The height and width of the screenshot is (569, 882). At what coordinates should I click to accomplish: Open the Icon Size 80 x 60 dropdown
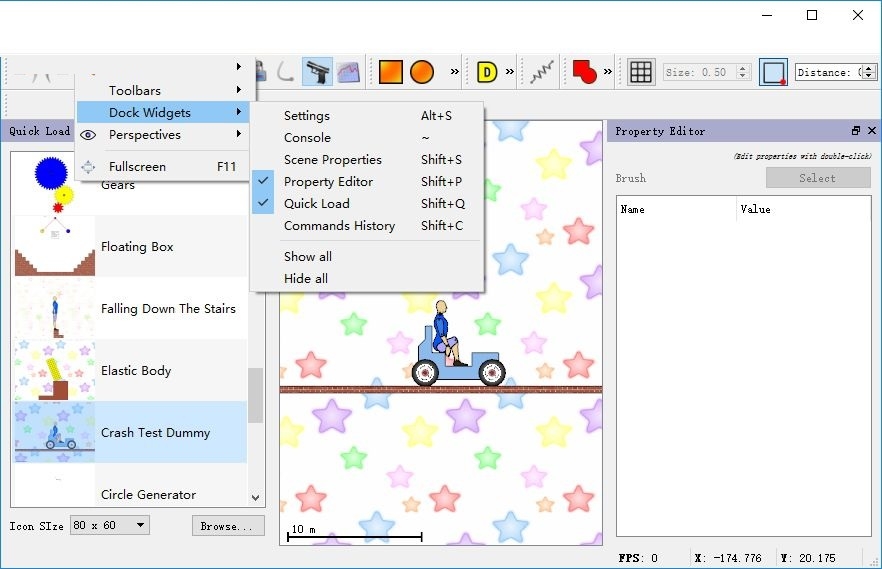tap(109, 525)
